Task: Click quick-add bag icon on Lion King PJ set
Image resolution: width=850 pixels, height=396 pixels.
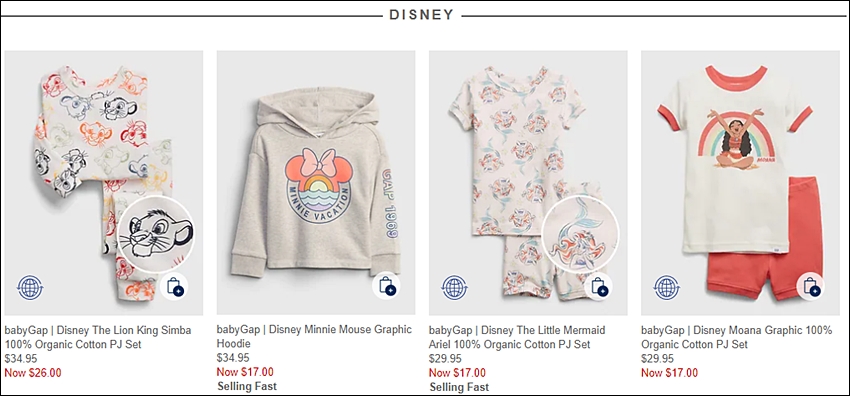Action: pos(174,286)
